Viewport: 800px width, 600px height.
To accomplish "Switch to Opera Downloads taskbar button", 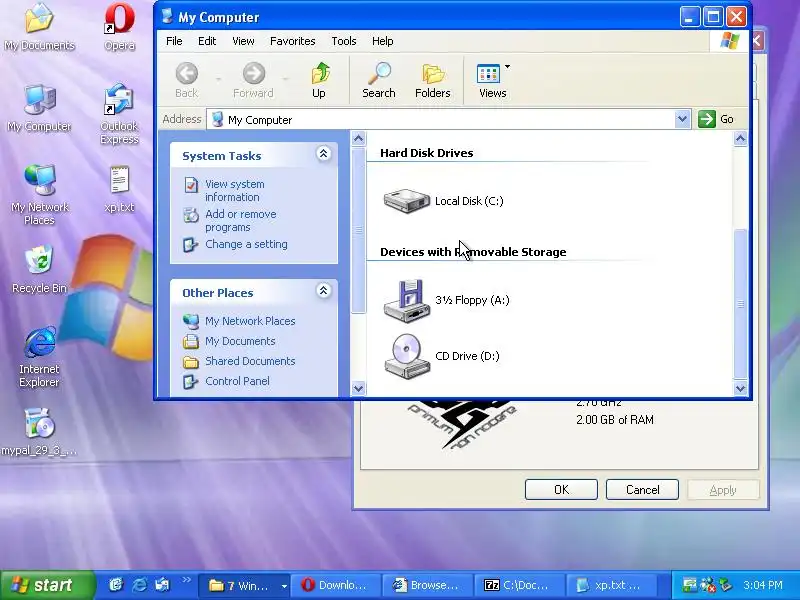I will 335,585.
